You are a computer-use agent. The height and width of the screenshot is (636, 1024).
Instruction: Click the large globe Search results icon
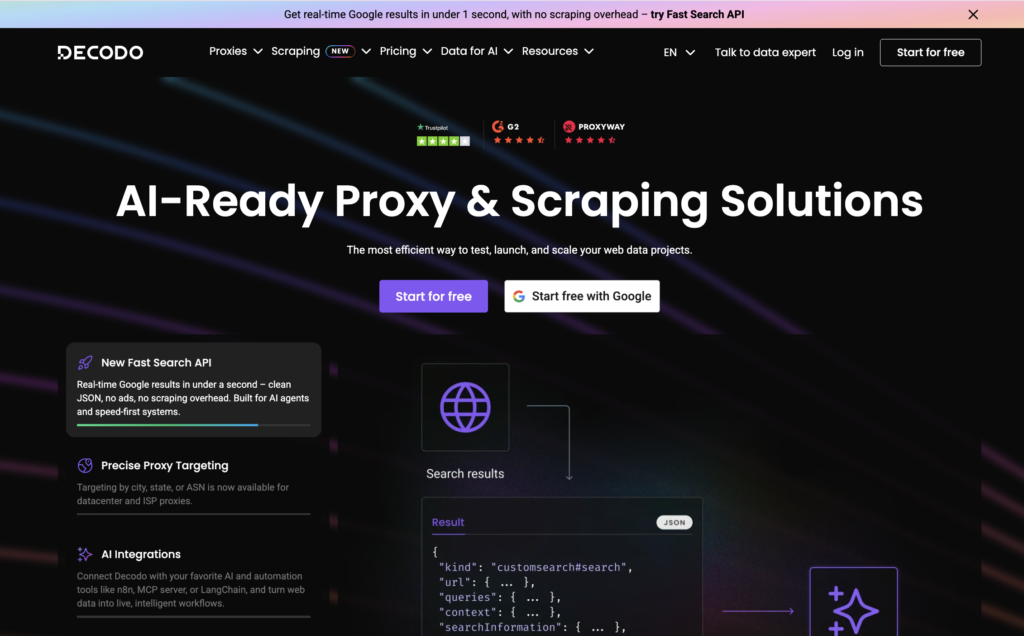point(465,407)
